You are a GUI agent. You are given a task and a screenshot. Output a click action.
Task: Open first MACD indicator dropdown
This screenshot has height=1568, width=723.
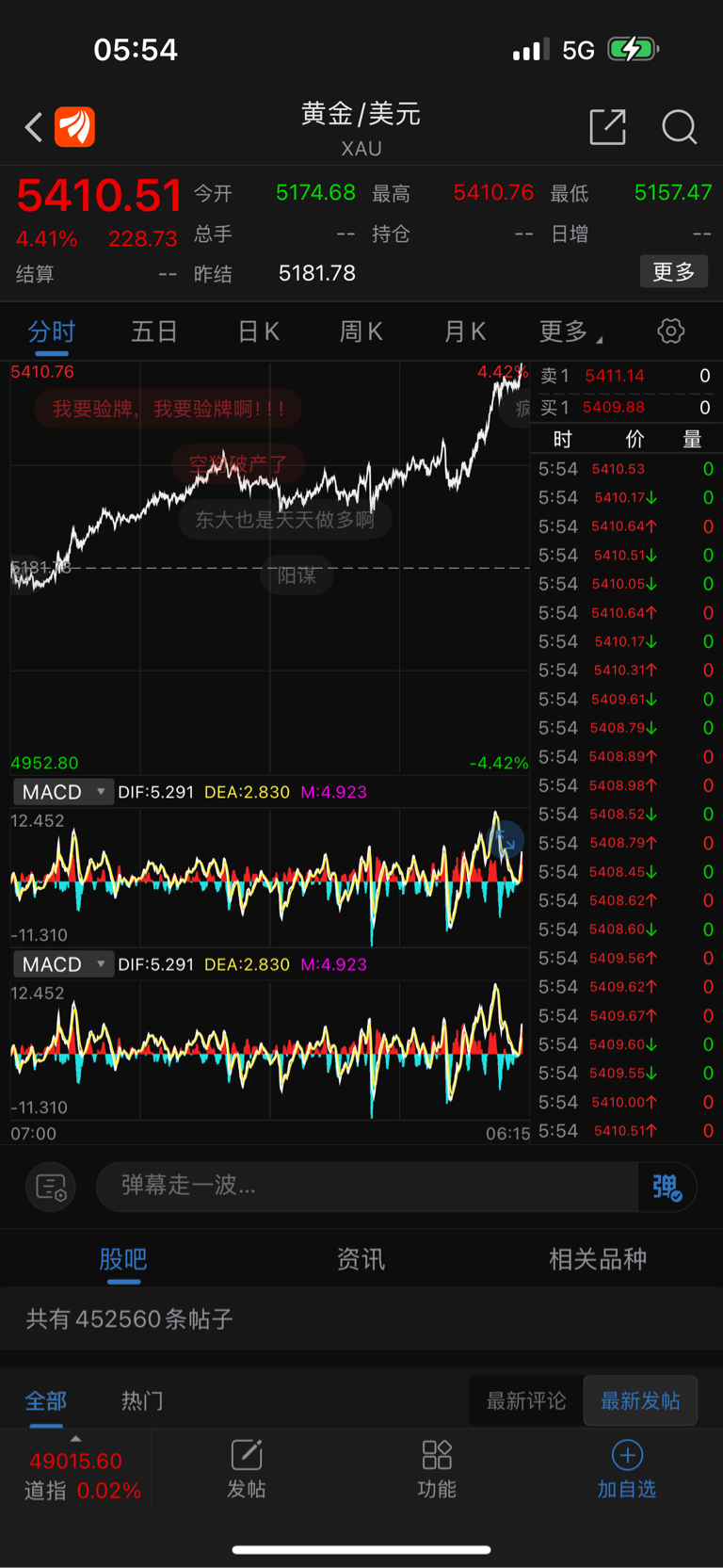click(63, 792)
